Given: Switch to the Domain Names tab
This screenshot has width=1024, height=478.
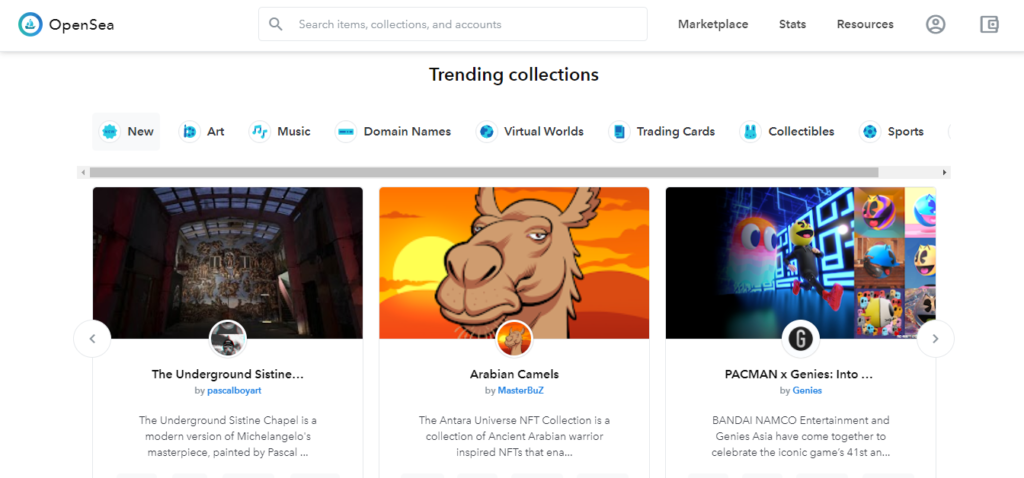Looking at the screenshot, I should (393, 131).
